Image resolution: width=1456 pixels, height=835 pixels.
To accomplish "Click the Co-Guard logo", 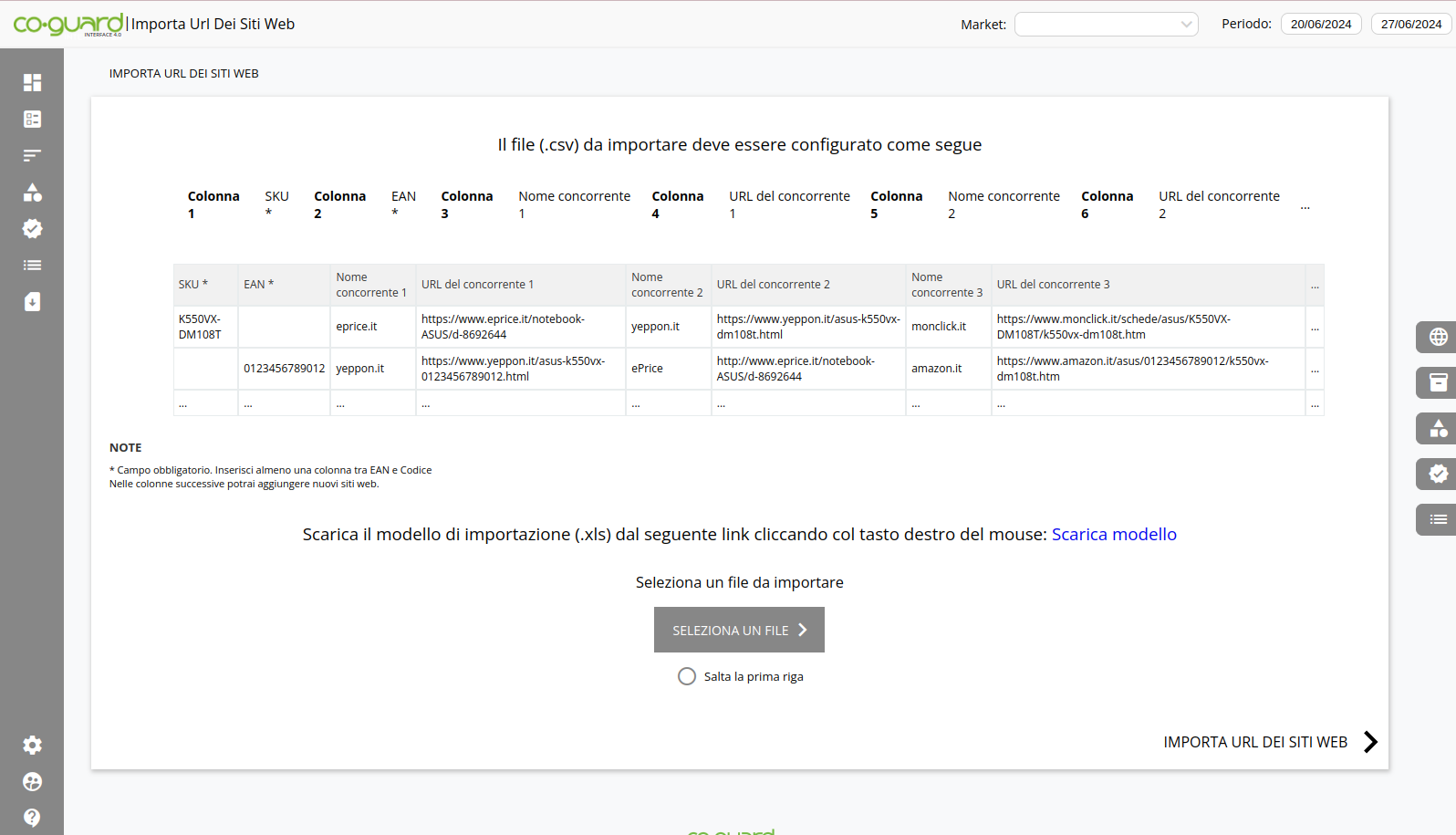I will click(x=68, y=24).
